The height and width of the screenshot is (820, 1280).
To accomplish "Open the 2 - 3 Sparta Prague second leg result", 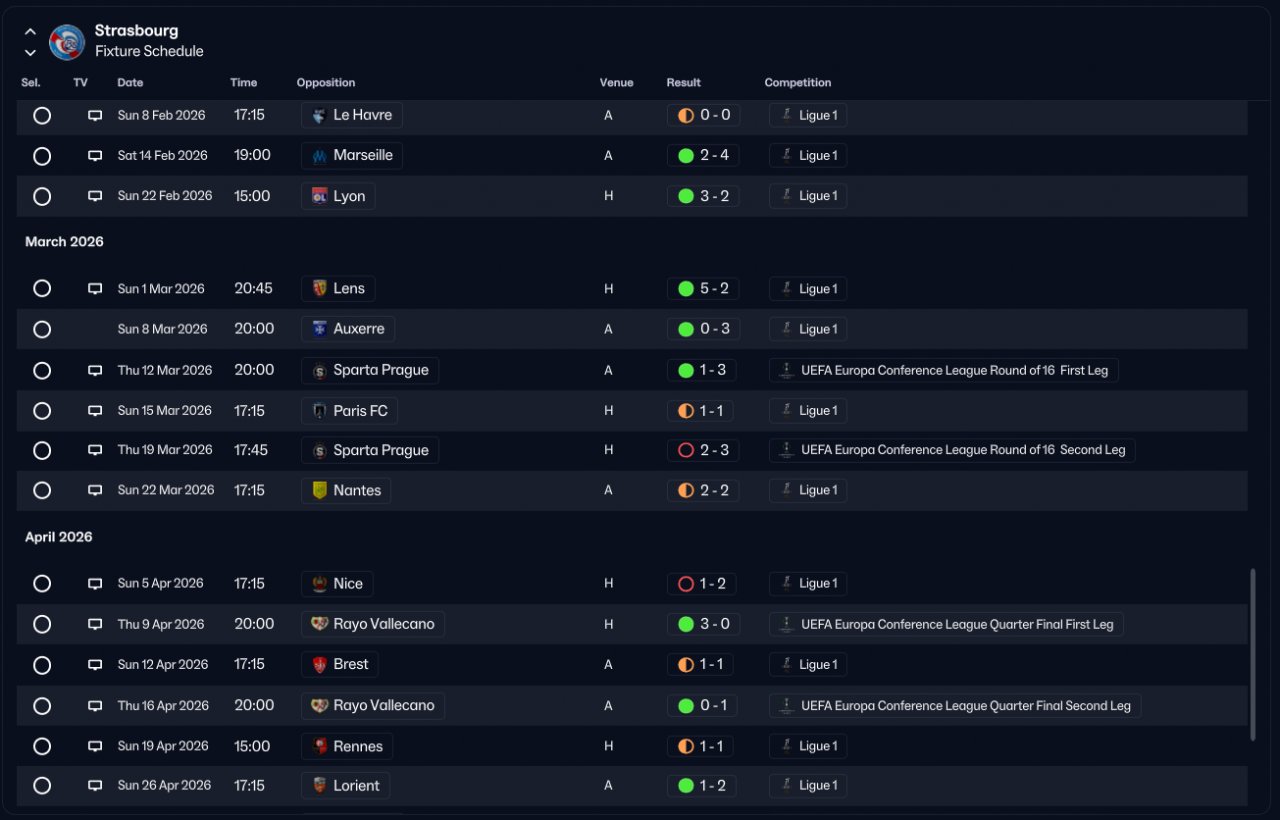I will tap(703, 450).
